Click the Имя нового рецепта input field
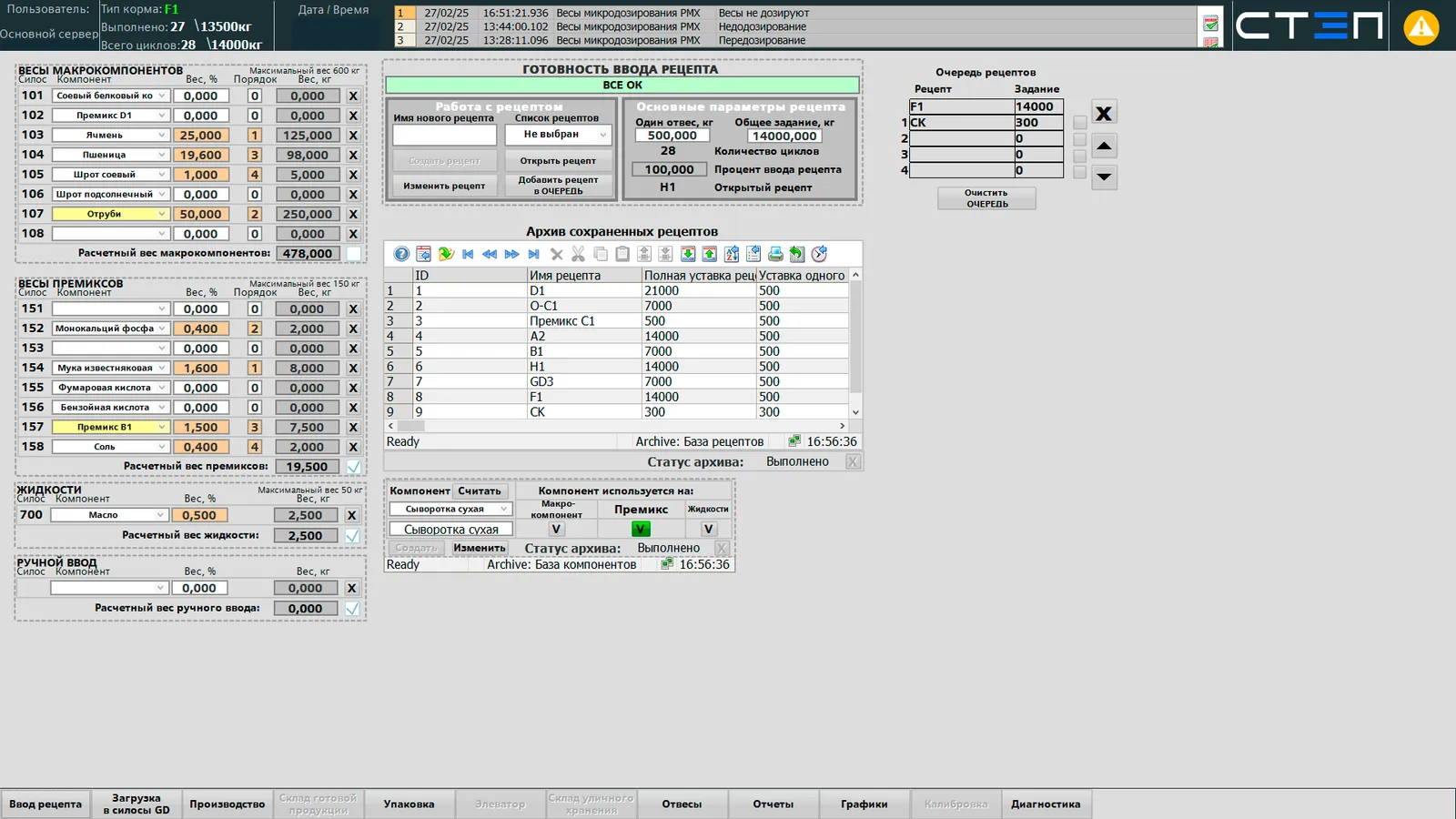The image size is (1456, 819). pyautogui.click(x=444, y=136)
